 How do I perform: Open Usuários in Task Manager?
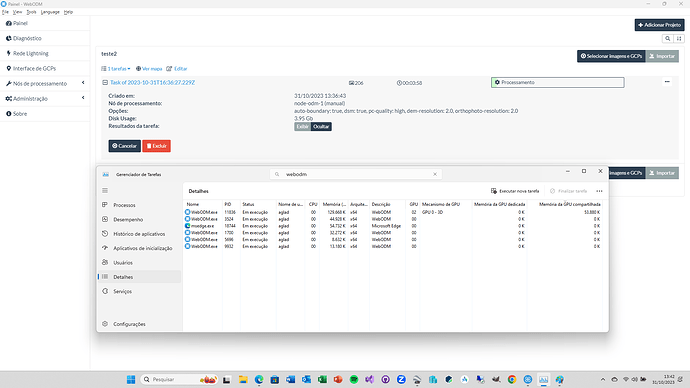(139, 263)
